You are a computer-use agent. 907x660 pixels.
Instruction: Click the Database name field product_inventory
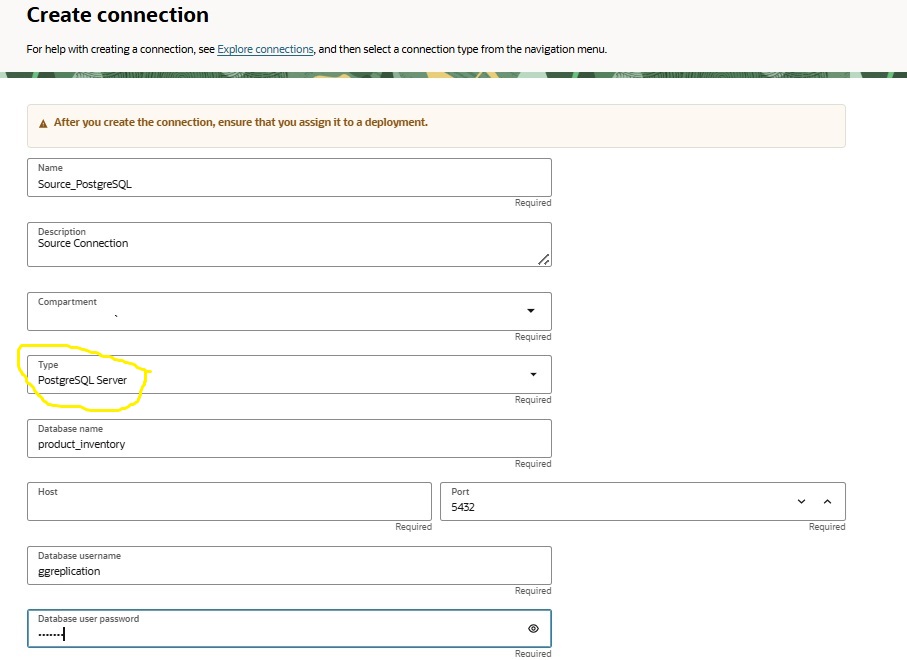(x=289, y=438)
